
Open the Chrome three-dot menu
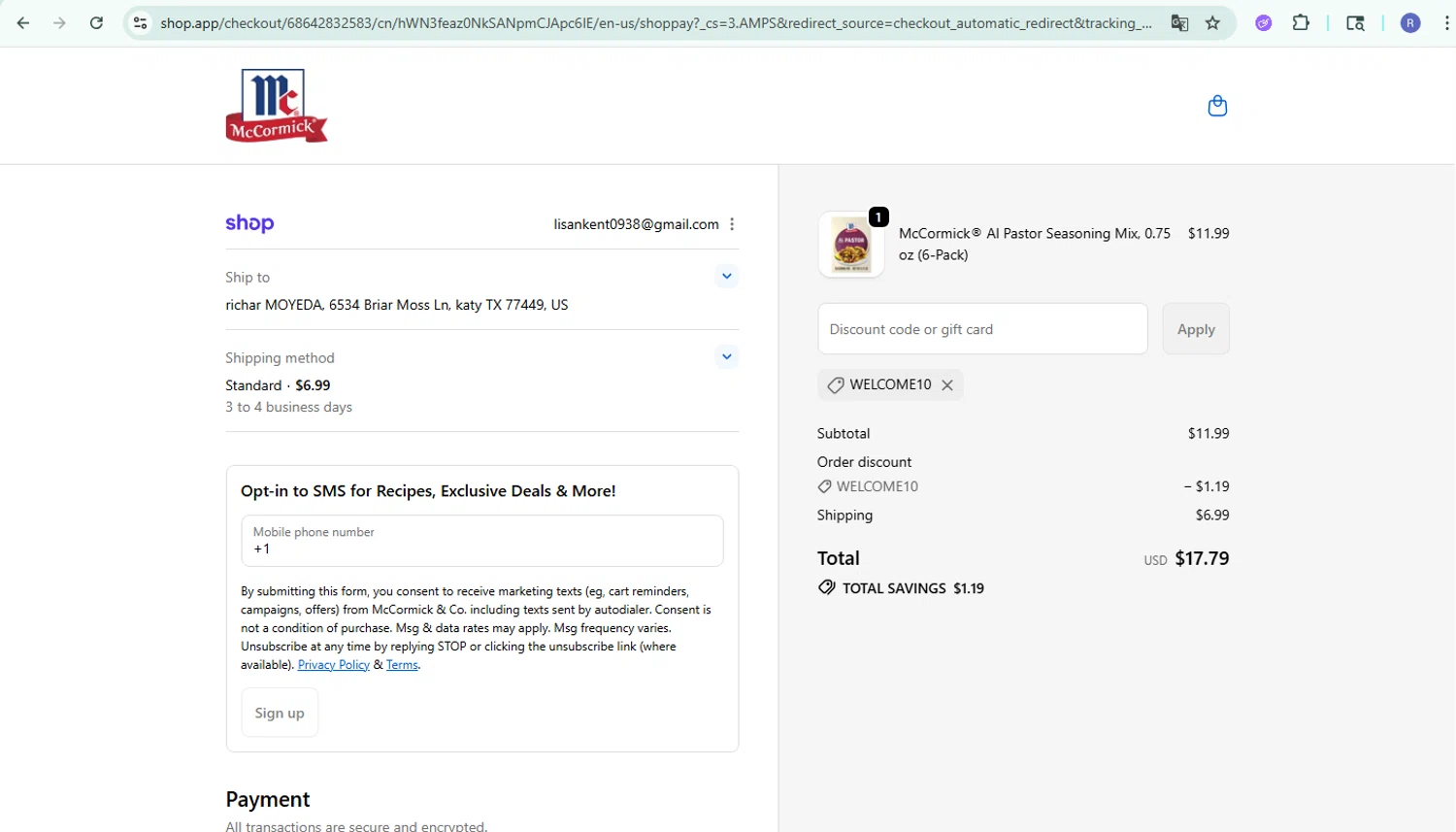pos(1446,23)
